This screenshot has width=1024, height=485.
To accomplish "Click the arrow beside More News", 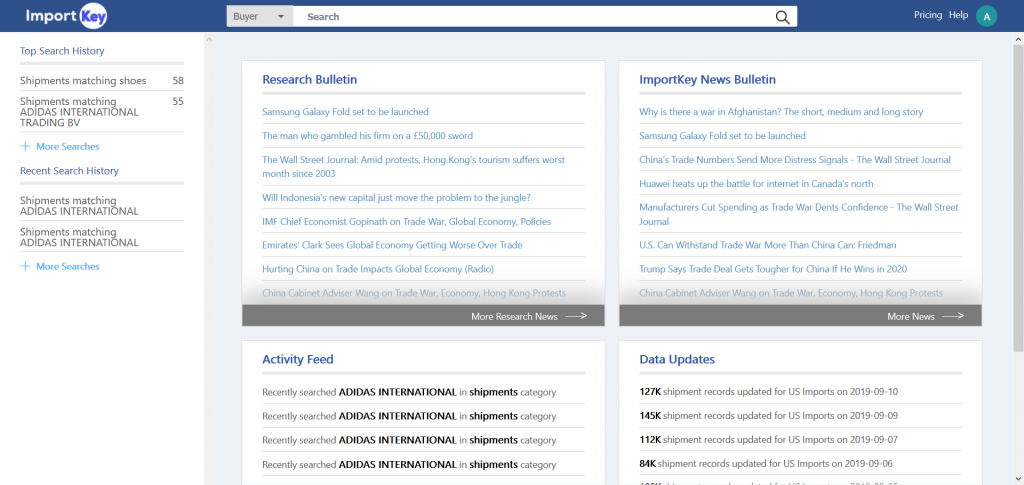I will [953, 316].
